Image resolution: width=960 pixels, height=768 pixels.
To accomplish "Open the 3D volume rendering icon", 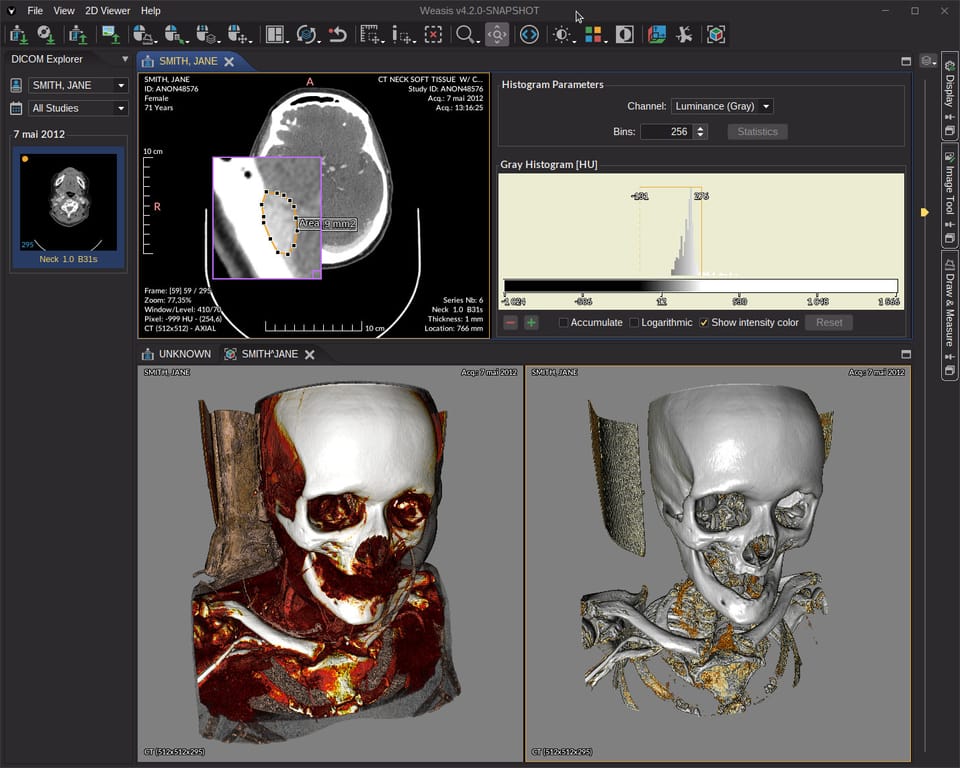I will pyautogui.click(x=717, y=34).
